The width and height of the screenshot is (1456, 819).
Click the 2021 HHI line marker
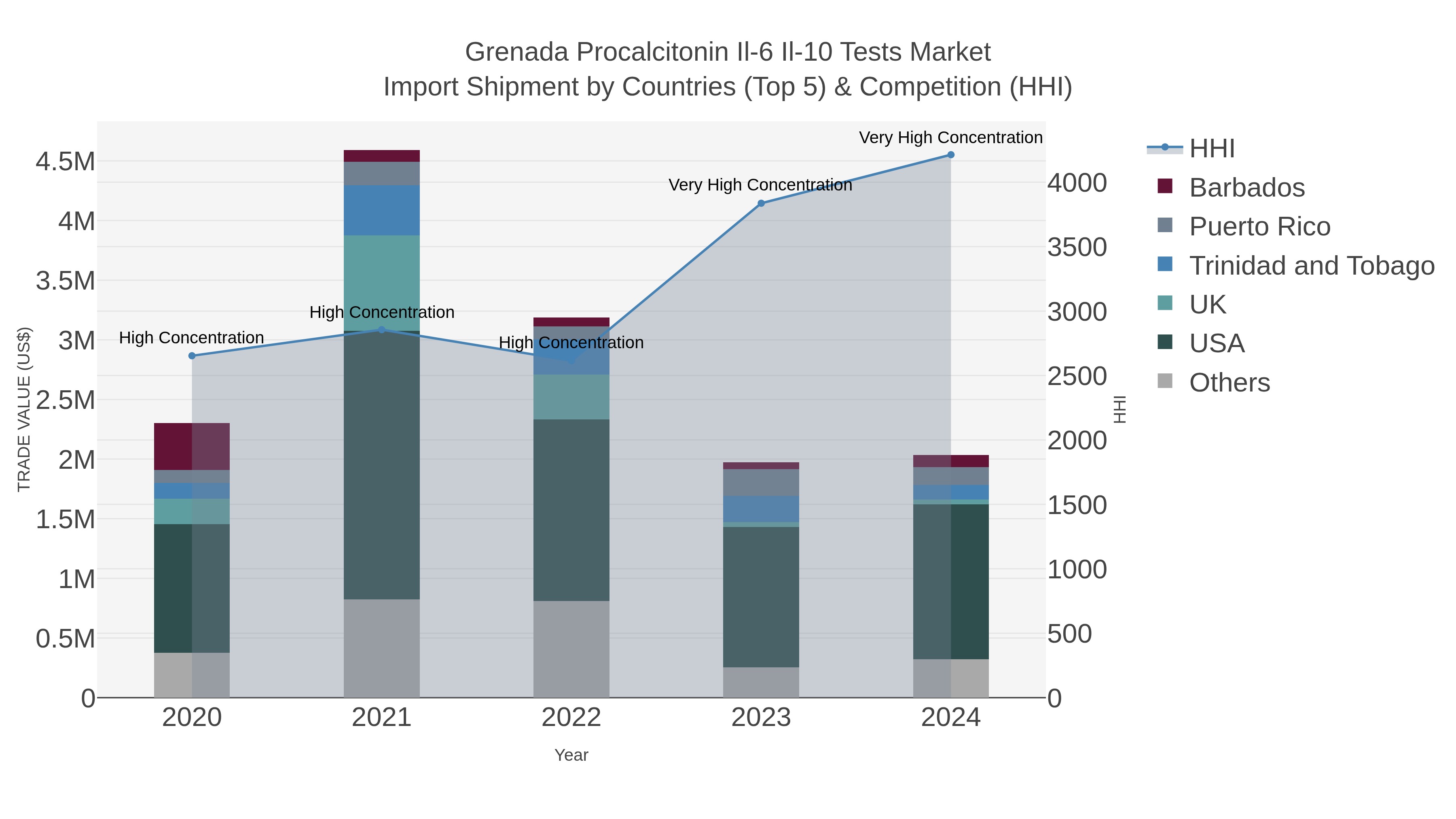pos(381,330)
